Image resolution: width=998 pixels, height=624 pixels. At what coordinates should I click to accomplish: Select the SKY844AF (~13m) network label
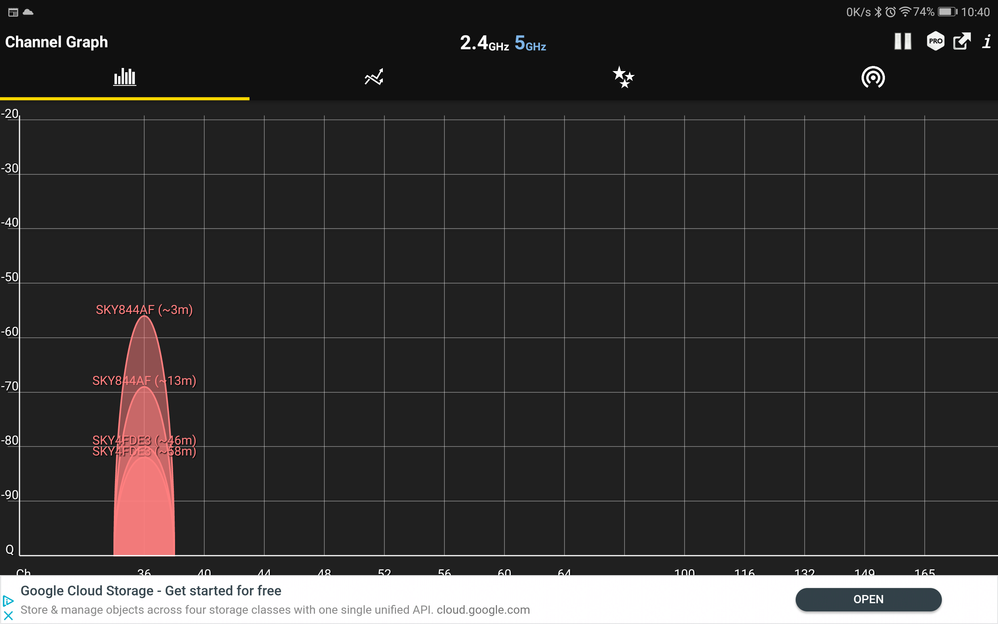click(x=144, y=381)
